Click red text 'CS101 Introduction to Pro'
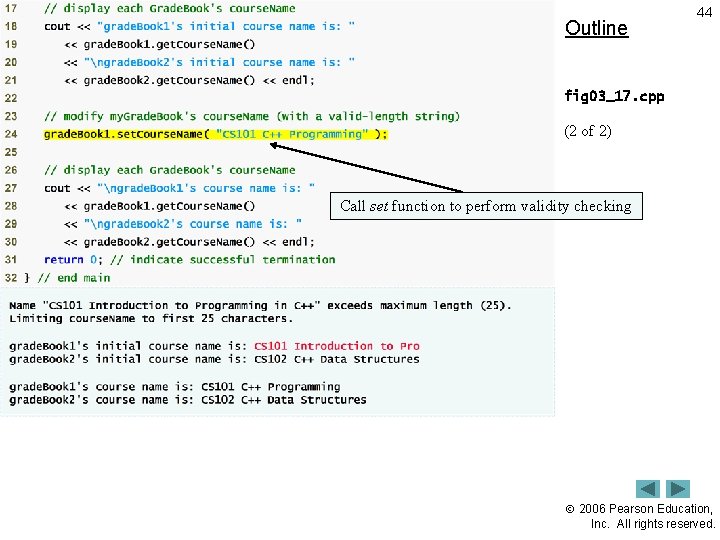The height and width of the screenshot is (540, 720). click(x=337, y=346)
